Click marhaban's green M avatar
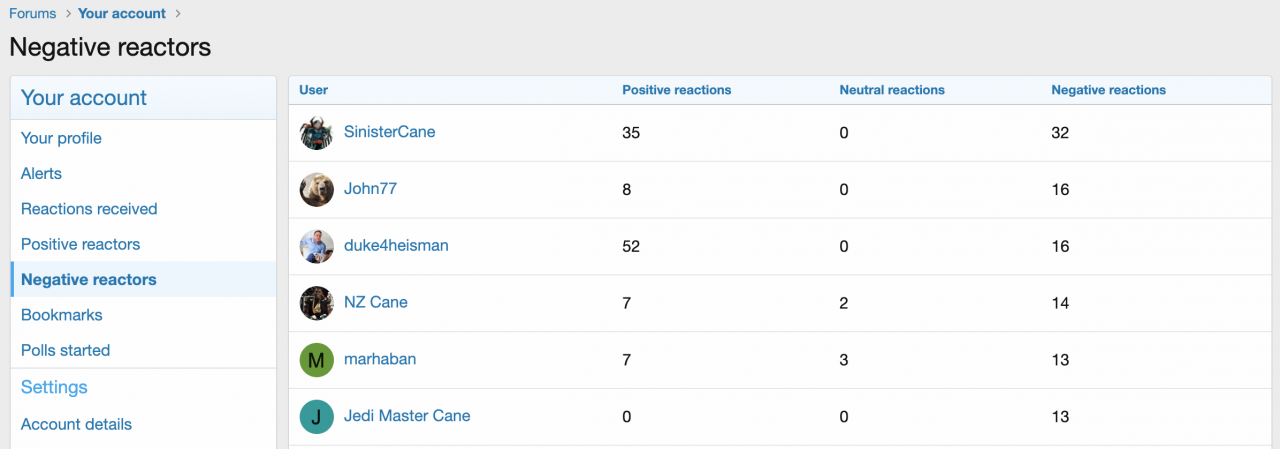Viewport: 1280px width, 449px height. coord(316,360)
